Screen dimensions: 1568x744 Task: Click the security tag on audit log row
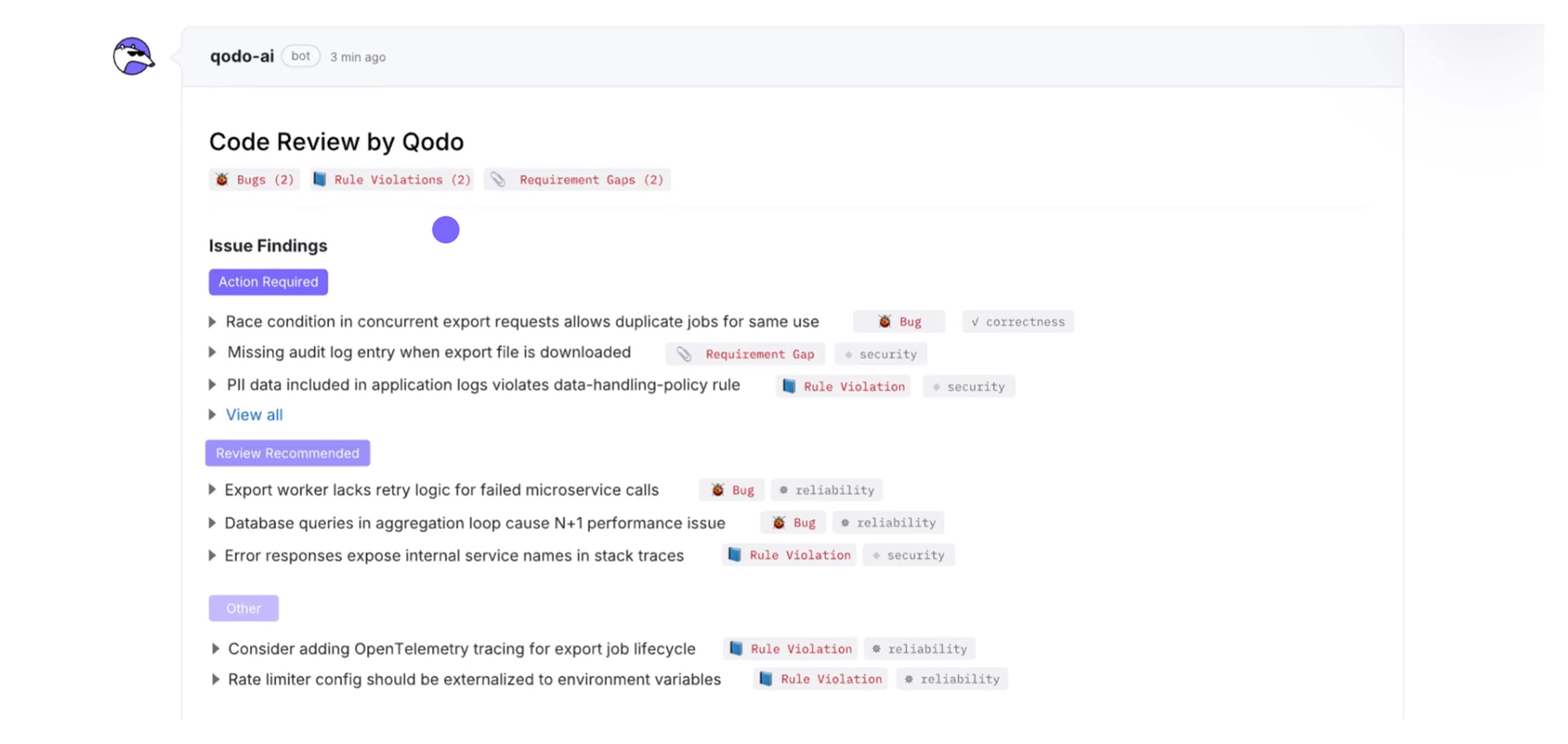[x=881, y=354]
